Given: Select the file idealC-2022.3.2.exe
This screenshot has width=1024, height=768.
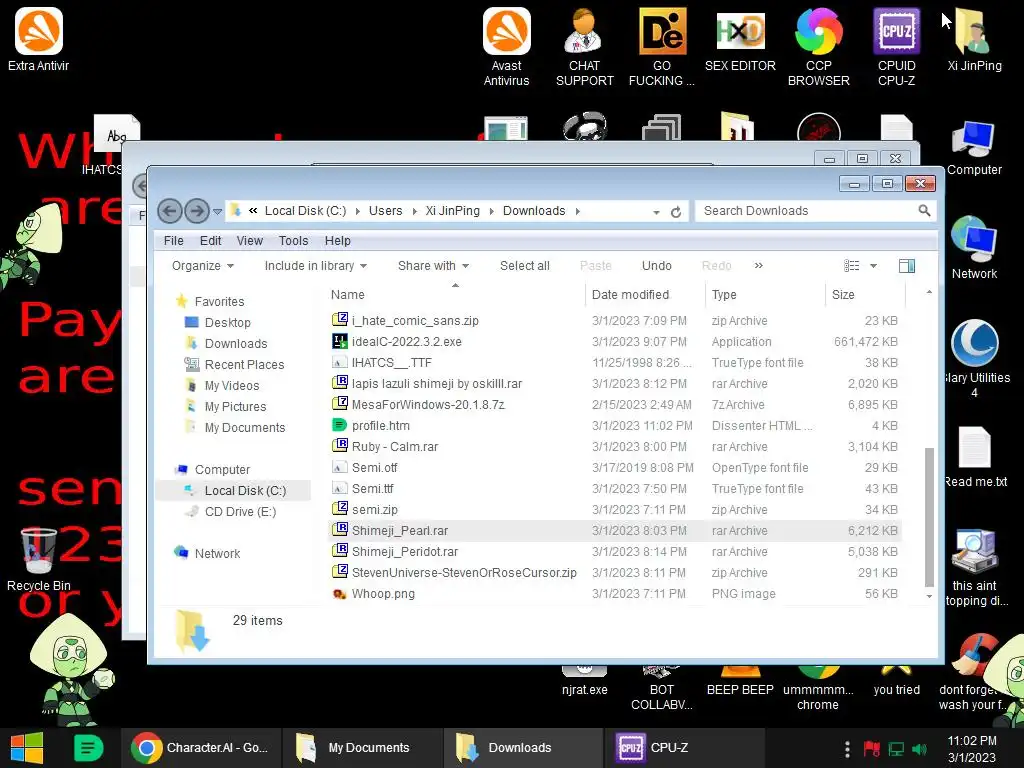Looking at the screenshot, I should coord(614,342).
